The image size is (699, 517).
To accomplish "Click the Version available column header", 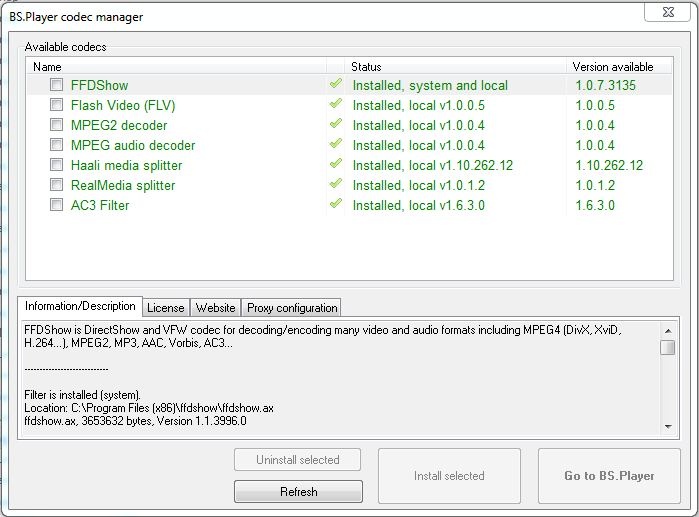I will pyautogui.click(x=619, y=67).
